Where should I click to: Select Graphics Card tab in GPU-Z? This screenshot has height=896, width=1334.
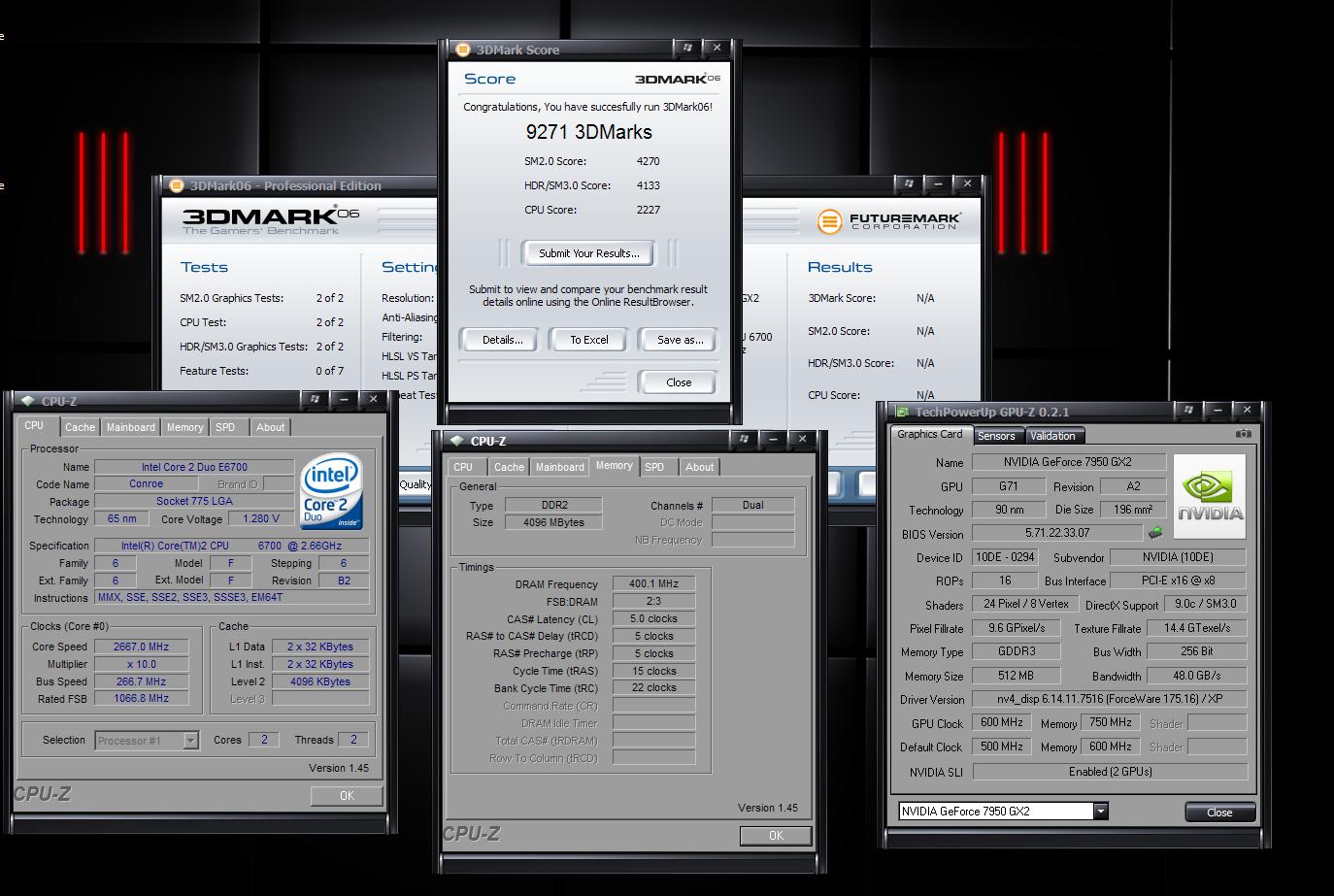930,435
